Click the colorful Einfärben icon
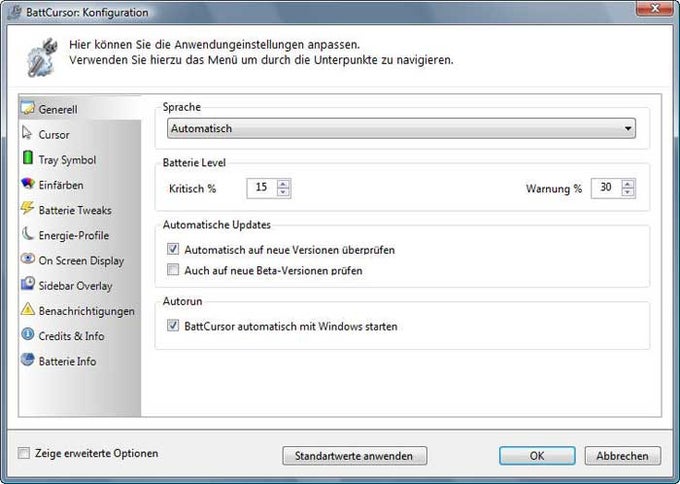The height and width of the screenshot is (484, 680). click(27, 183)
